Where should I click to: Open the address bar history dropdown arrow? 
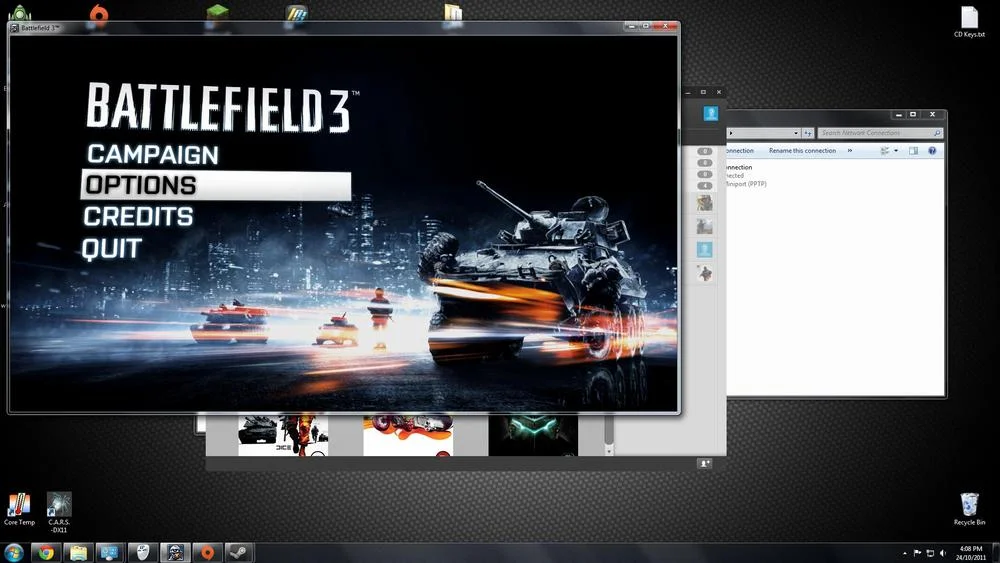[x=796, y=133]
